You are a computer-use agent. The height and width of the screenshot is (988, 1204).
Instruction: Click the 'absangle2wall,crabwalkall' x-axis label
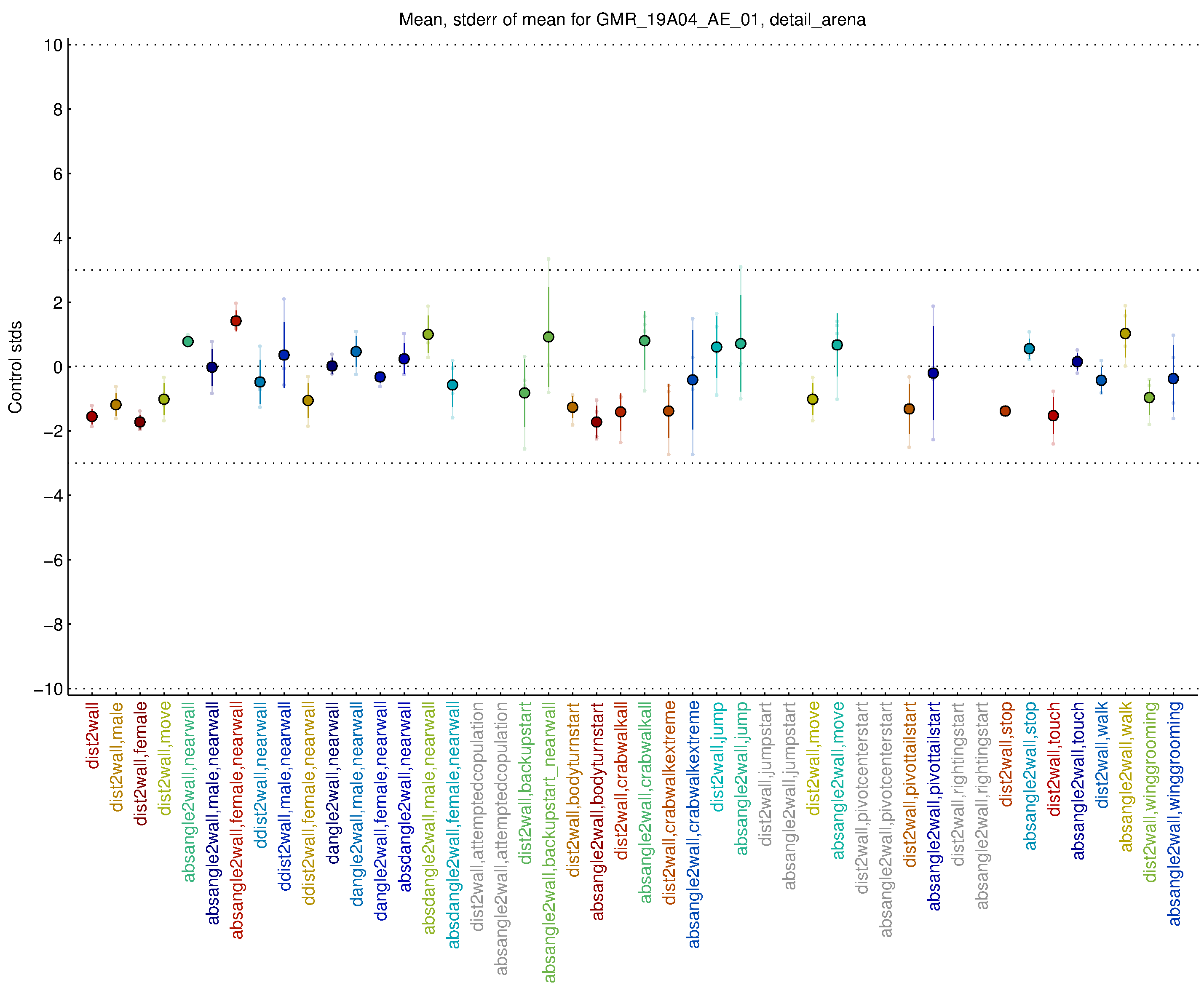[645, 802]
